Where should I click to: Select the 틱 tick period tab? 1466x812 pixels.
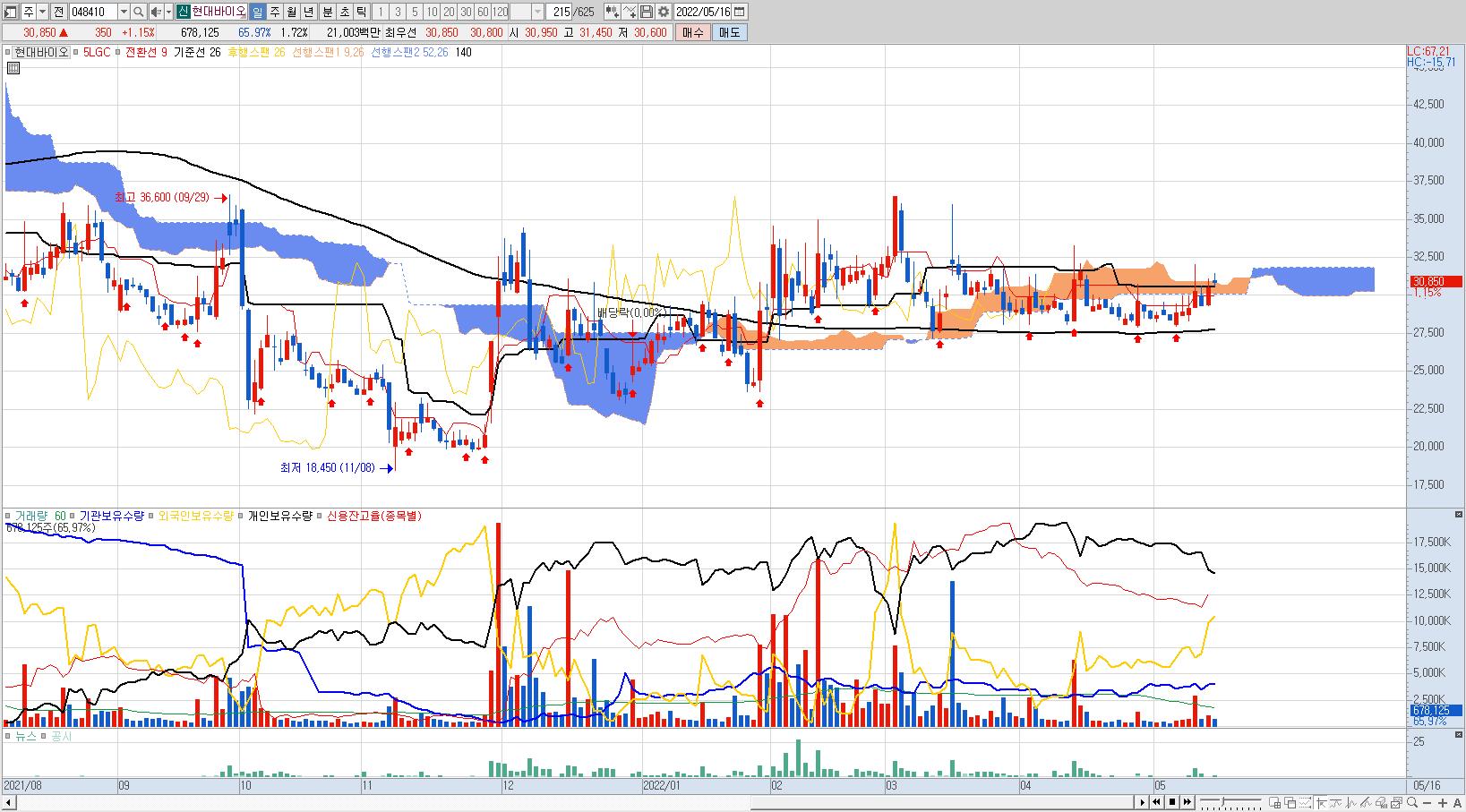point(361,12)
